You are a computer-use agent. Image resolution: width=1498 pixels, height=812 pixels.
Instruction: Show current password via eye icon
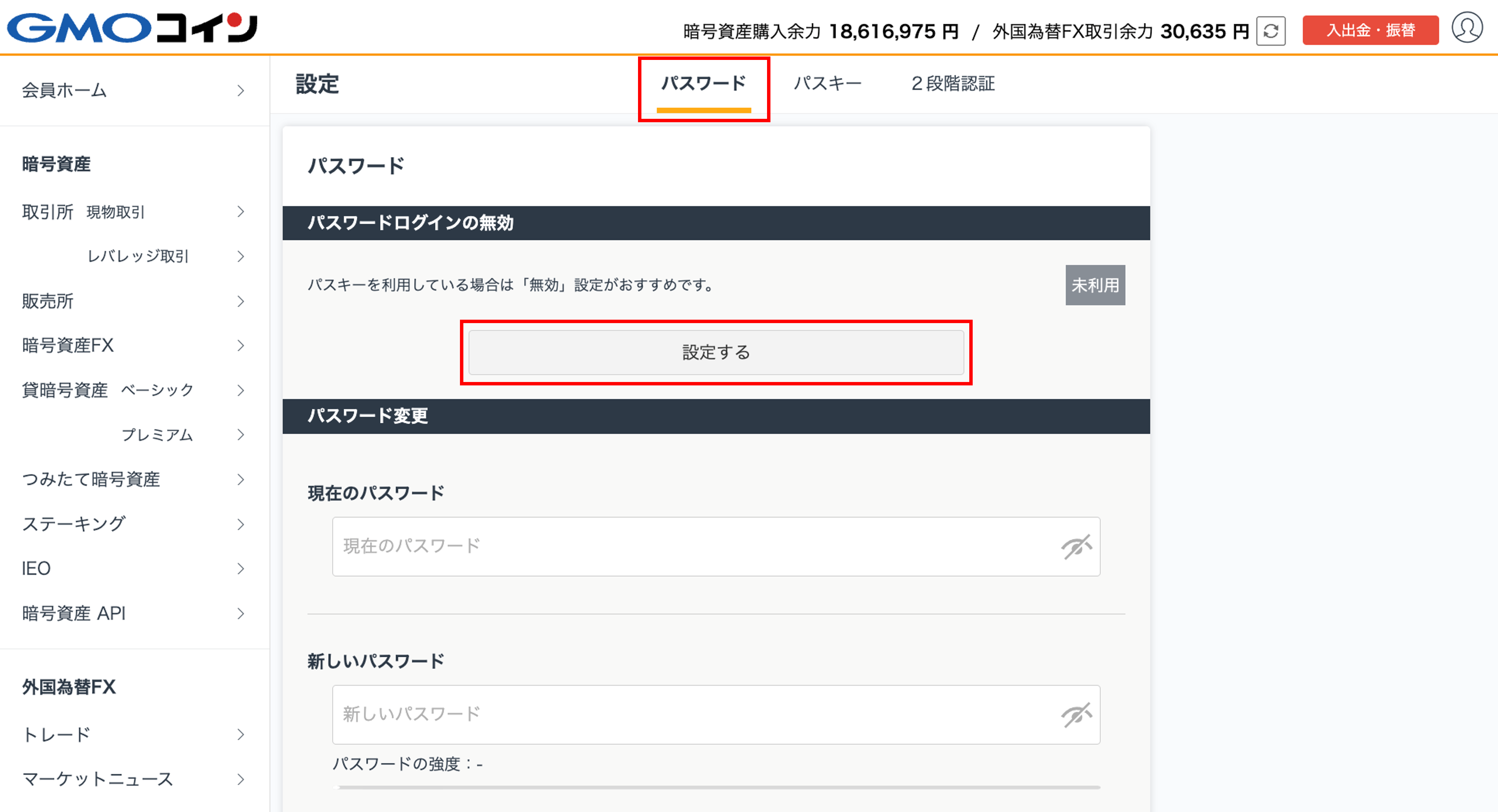(1077, 547)
